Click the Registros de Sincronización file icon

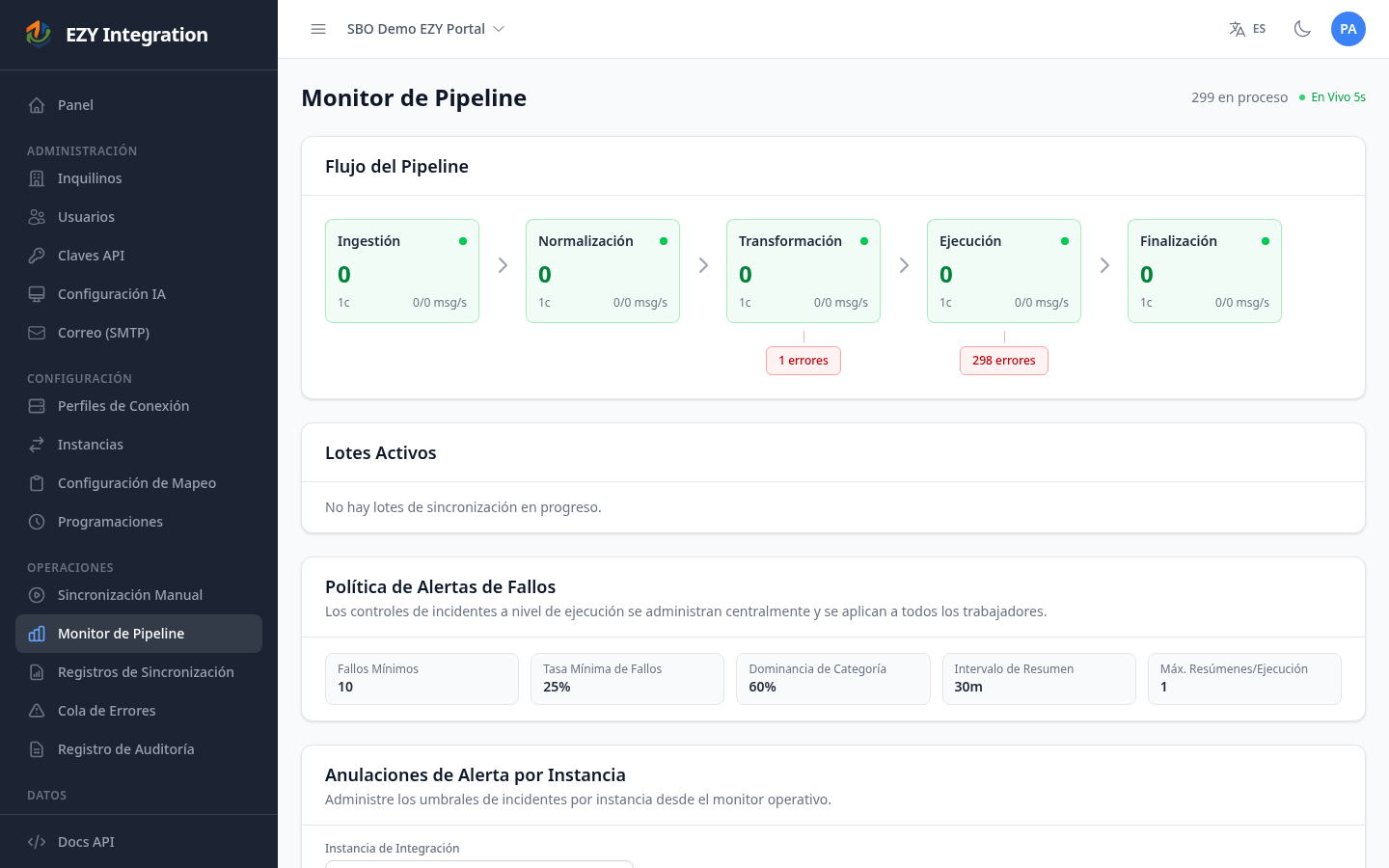(37, 672)
